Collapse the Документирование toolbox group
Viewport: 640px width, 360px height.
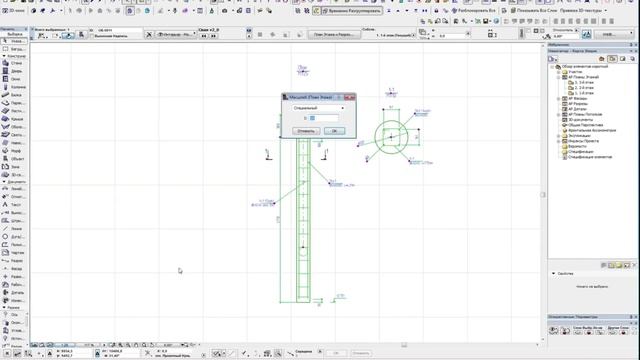(x=4, y=182)
